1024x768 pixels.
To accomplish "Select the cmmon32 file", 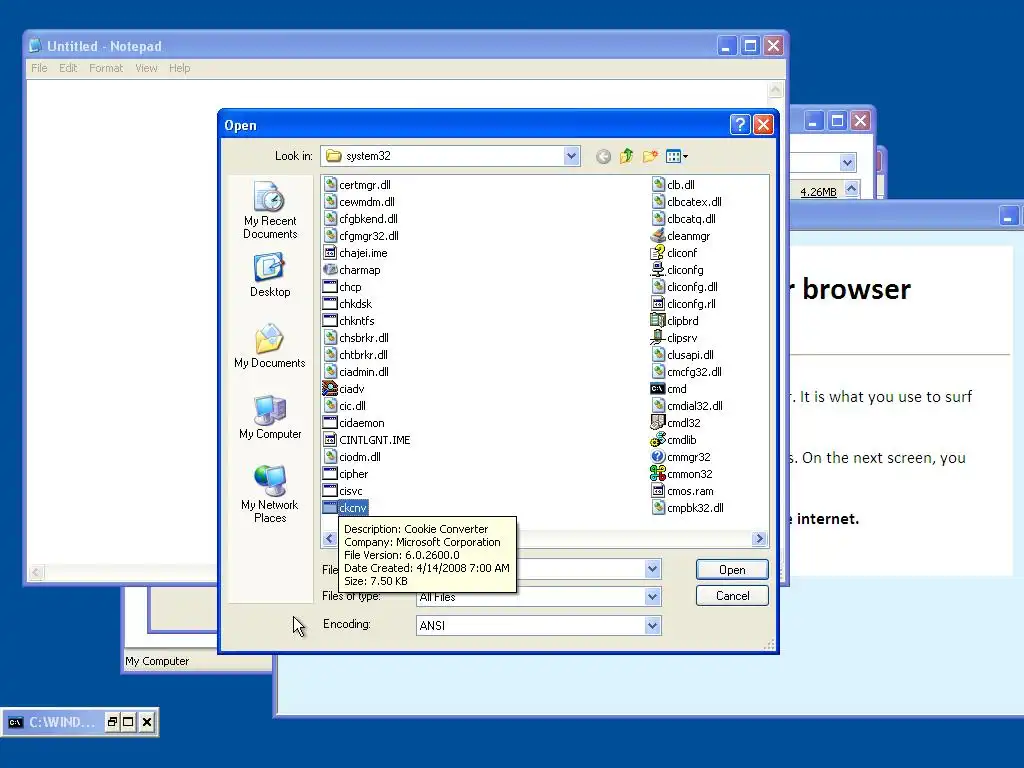I will [682, 473].
